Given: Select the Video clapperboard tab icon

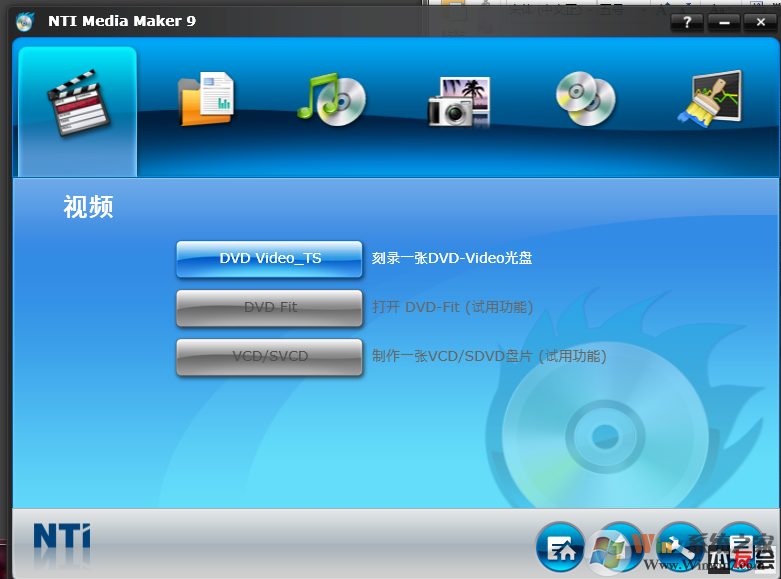Looking at the screenshot, I should pyautogui.click(x=78, y=103).
